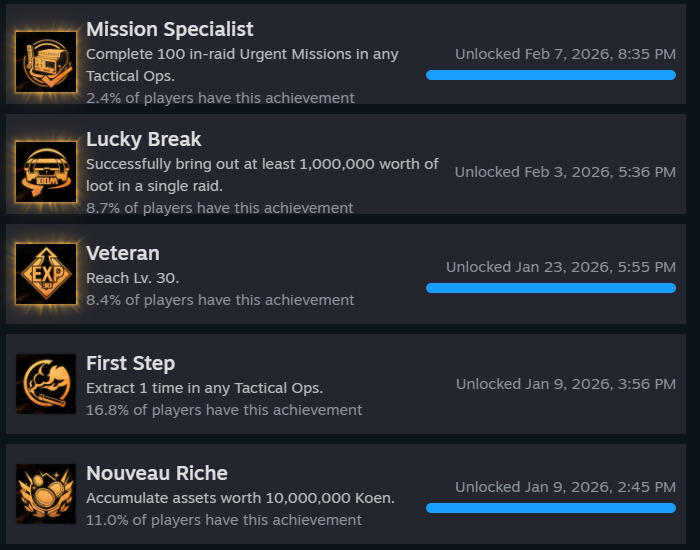Select the Veteran EXP badge icon
This screenshot has width=700, height=550.
[46, 274]
